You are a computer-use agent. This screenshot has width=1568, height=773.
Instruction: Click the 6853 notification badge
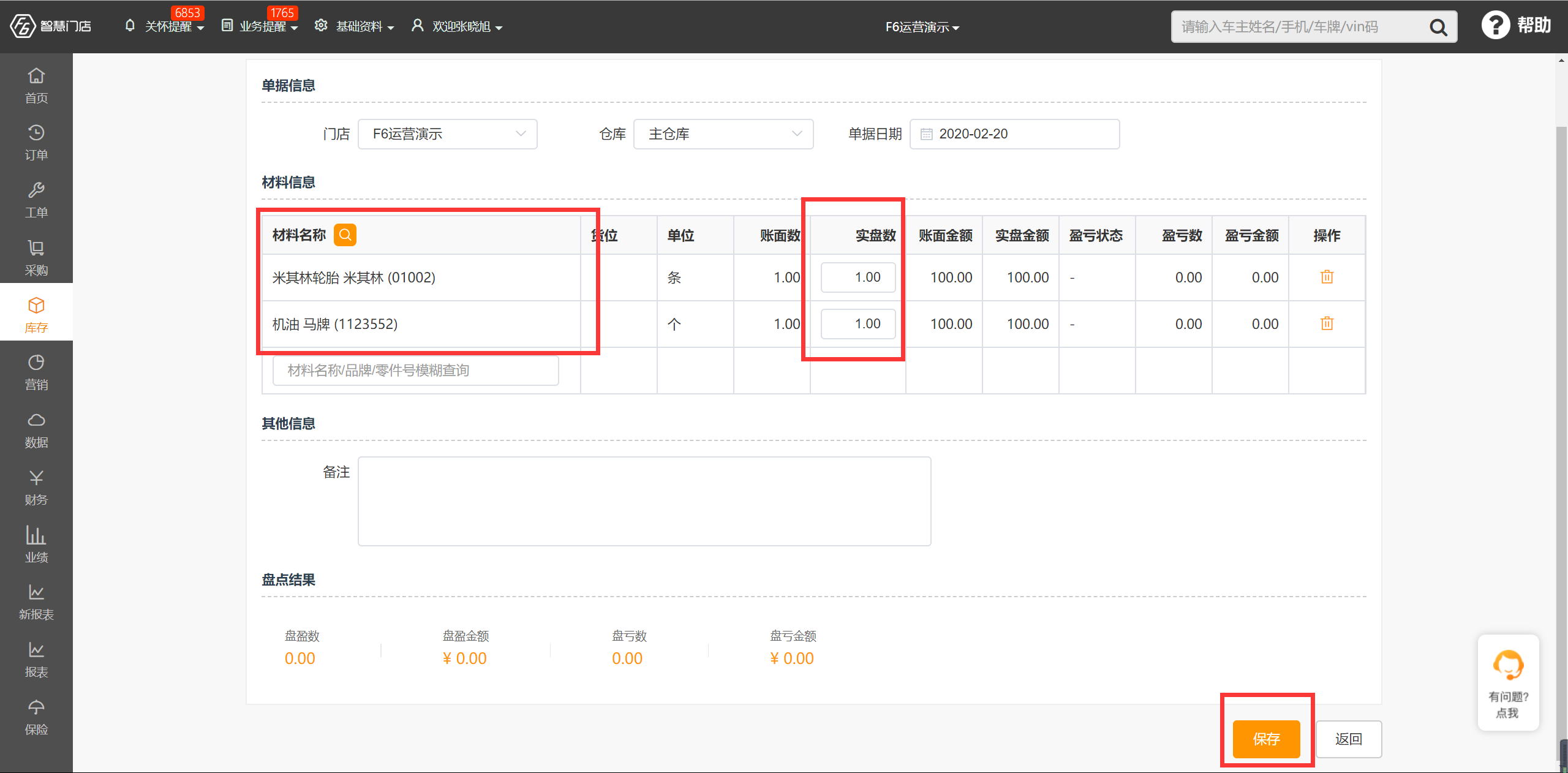point(187,12)
